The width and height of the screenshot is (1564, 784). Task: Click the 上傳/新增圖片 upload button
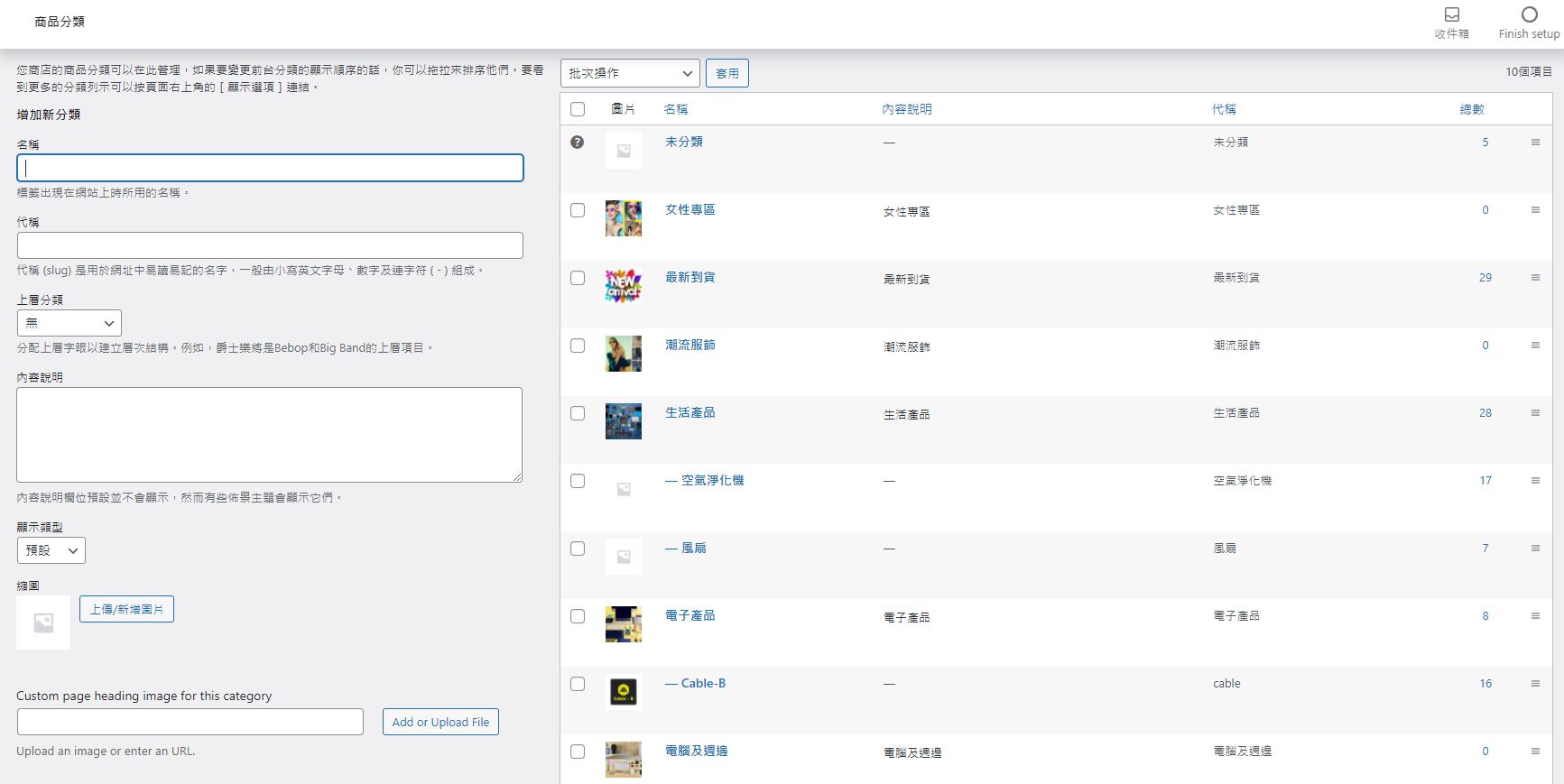126,609
